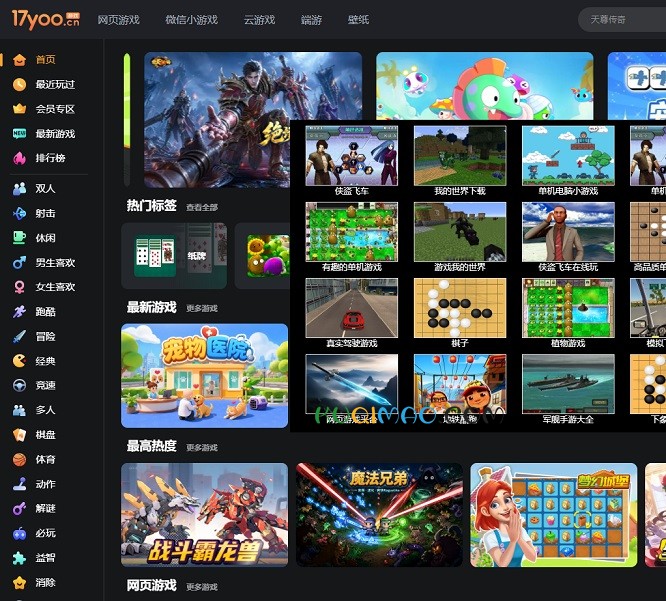Image resolution: width=666 pixels, height=601 pixels.
Task: Click the 17yoo.cn site logo
Action: pyautogui.click(x=45, y=19)
